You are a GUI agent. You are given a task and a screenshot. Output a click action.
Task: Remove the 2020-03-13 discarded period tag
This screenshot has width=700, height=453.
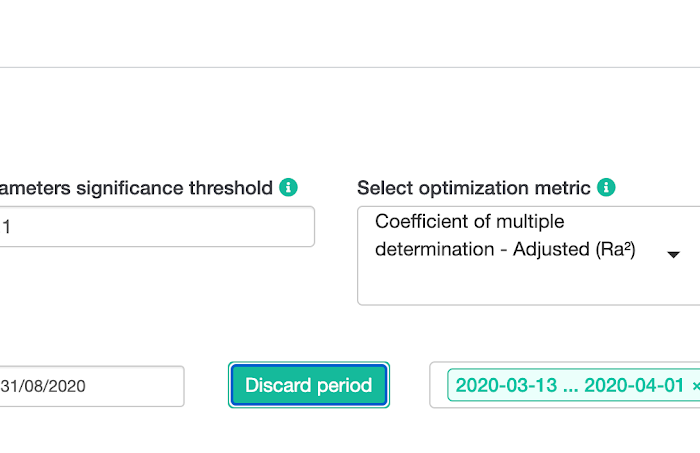[x=696, y=386]
